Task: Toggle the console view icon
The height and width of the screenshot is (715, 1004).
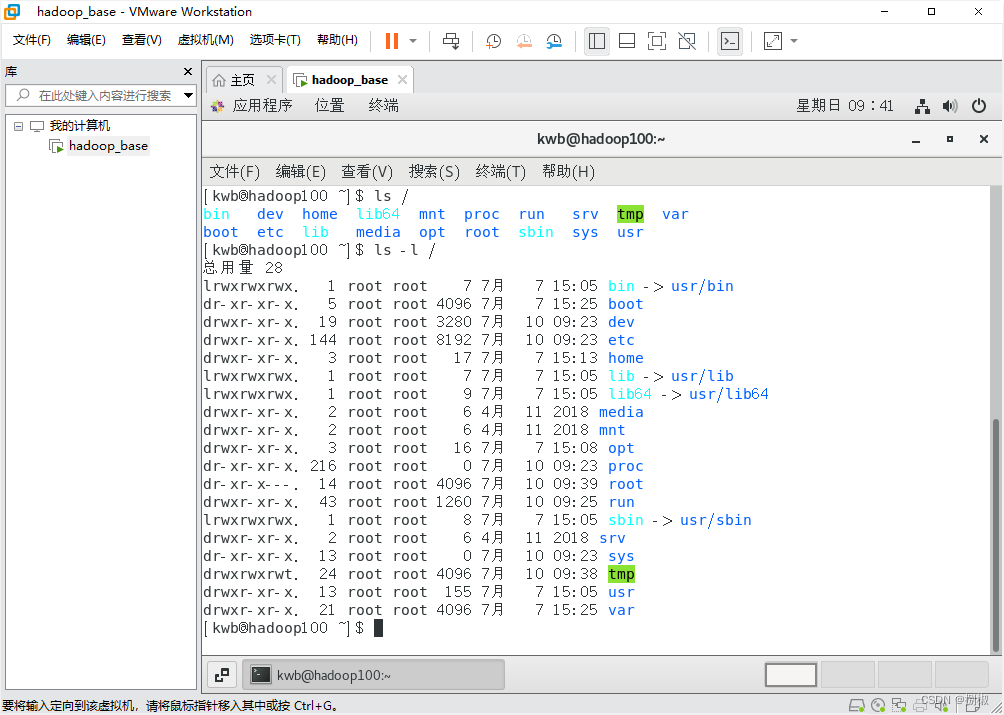Action: (730, 41)
